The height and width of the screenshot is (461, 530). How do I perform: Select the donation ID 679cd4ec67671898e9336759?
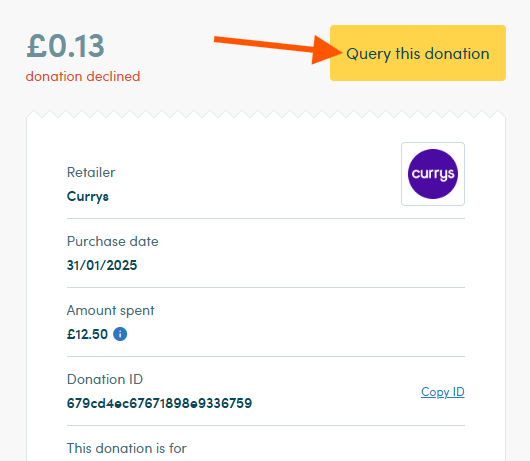point(159,403)
